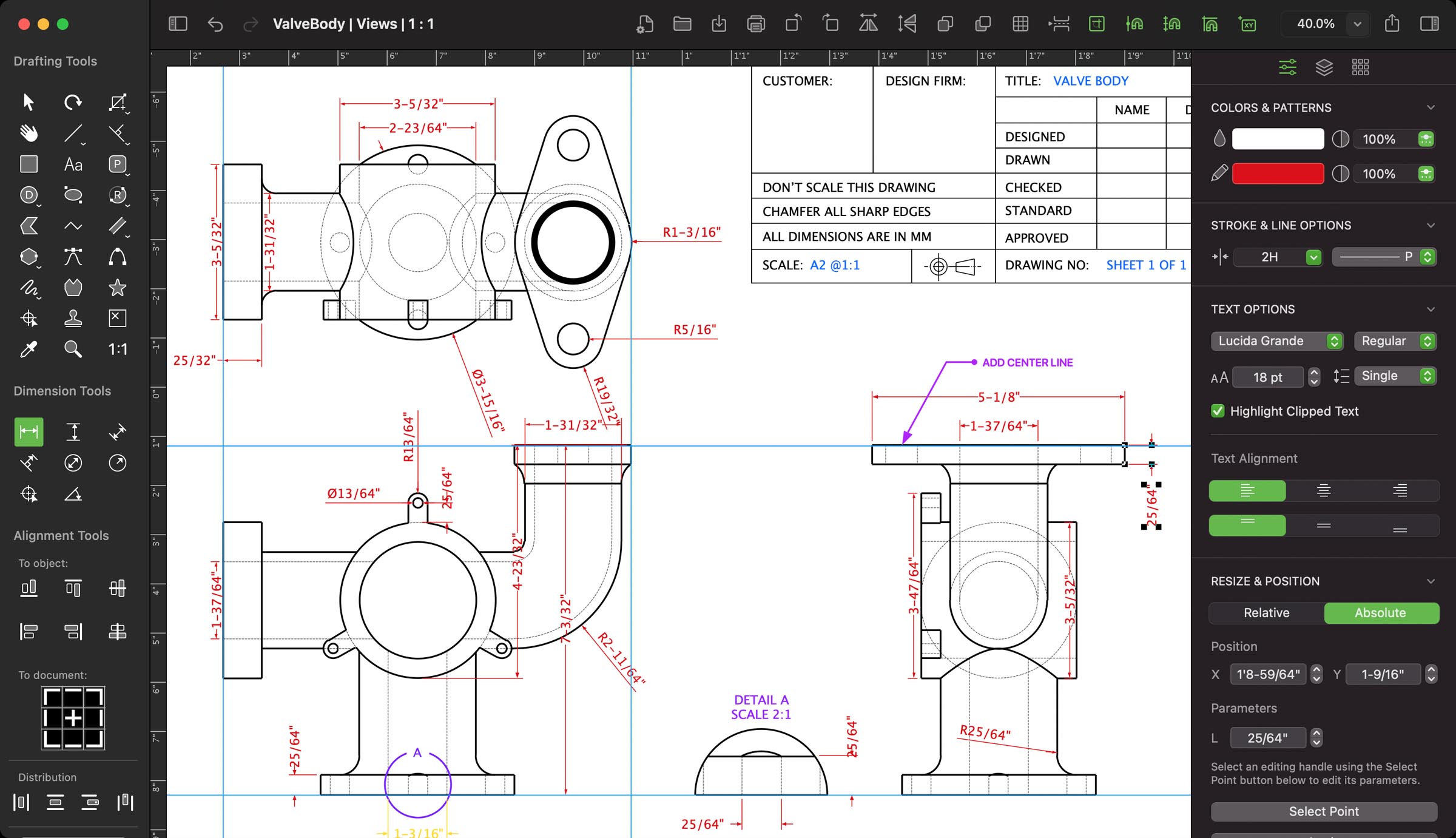Pick the Star shape tool
The height and width of the screenshot is (838, 1456).
click(117, 288)
